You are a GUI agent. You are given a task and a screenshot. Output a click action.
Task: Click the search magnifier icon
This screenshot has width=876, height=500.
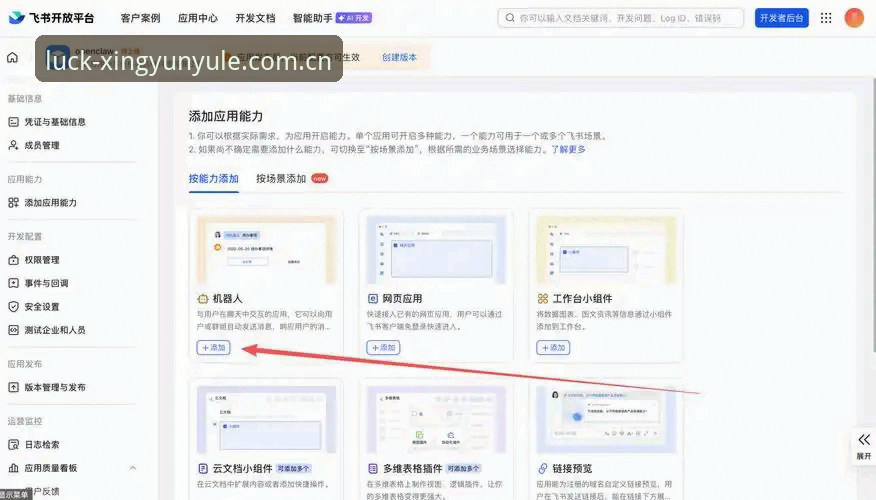tap(510, 18)
